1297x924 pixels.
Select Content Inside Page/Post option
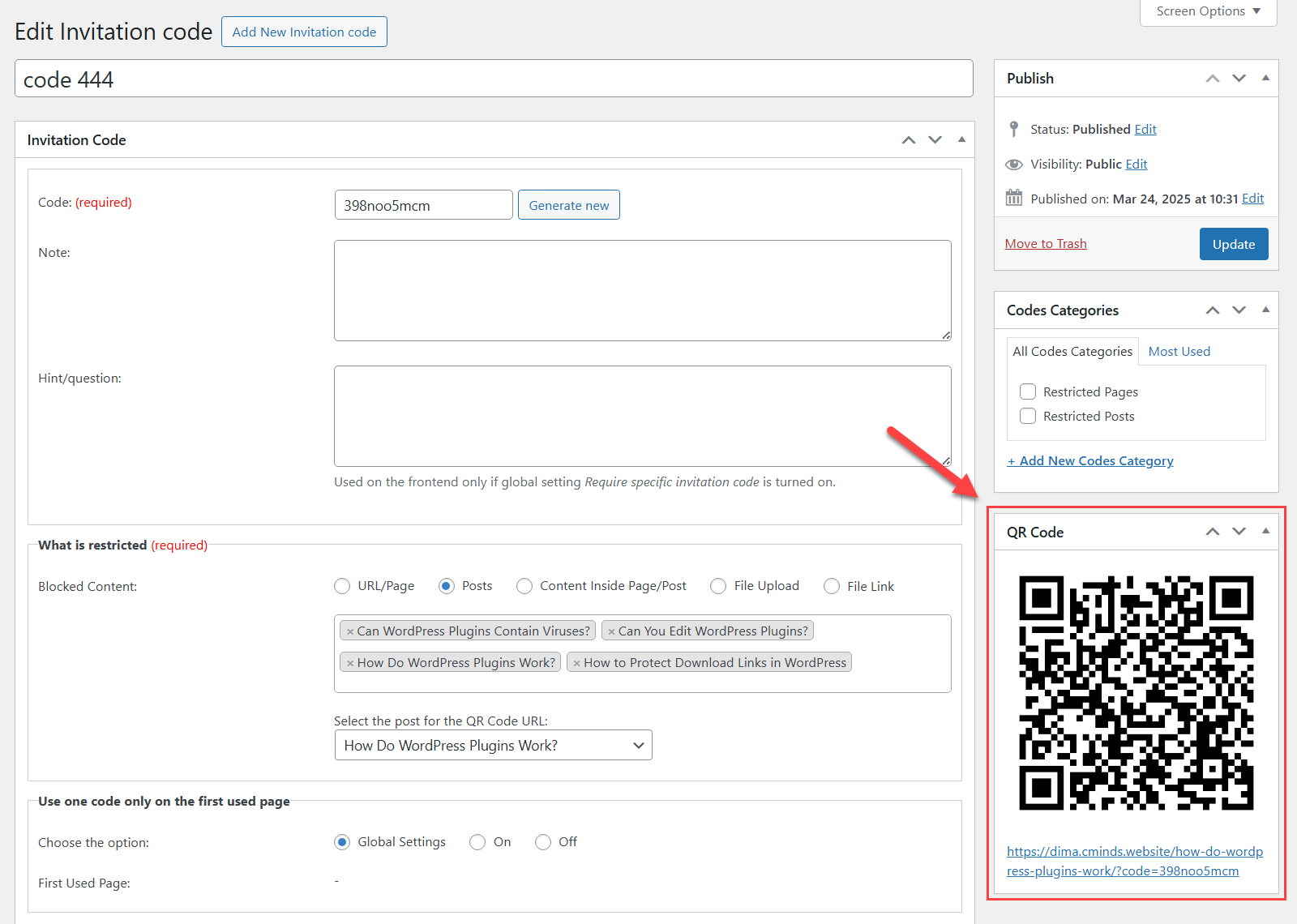524,586
